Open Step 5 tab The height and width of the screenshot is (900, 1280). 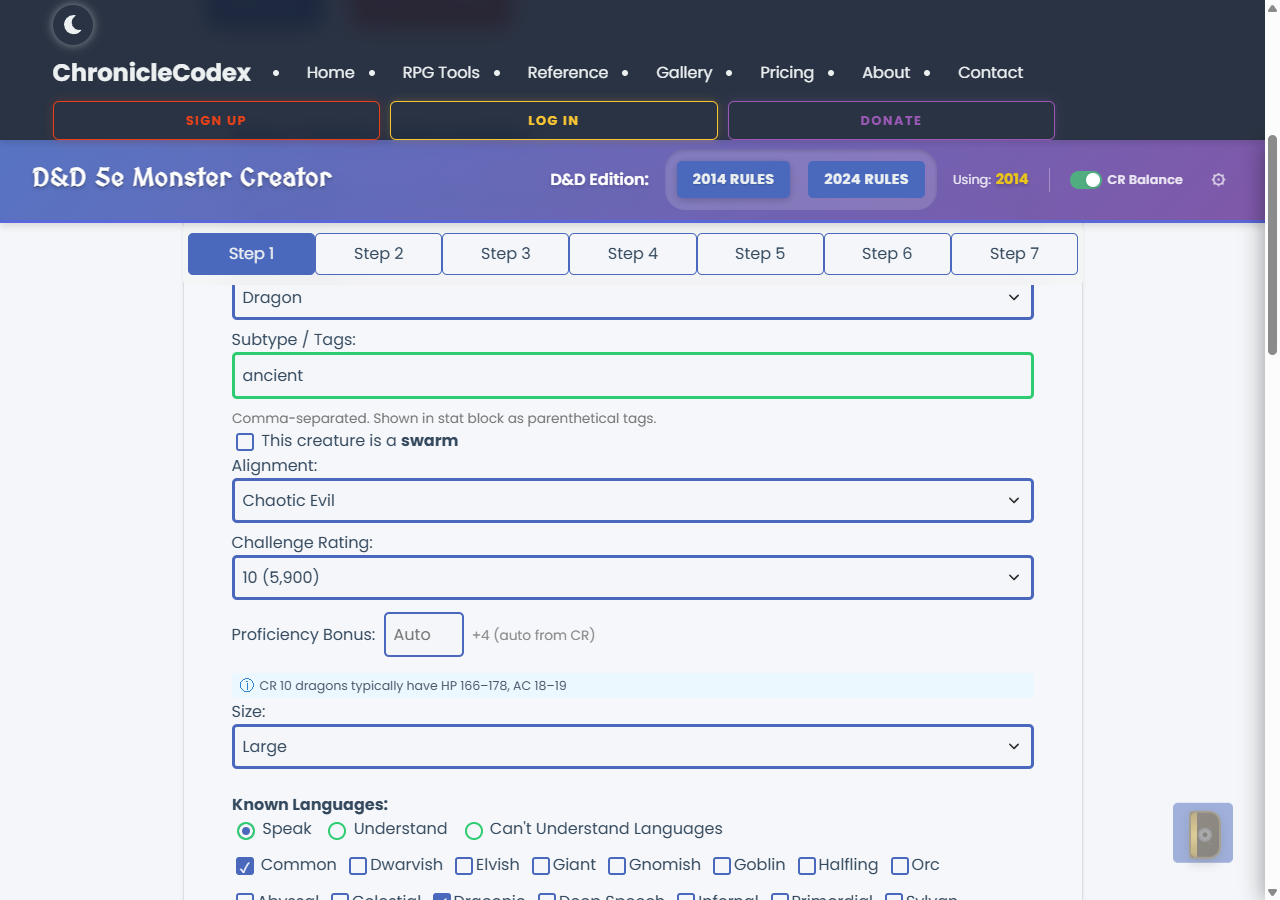pos(760,254)
